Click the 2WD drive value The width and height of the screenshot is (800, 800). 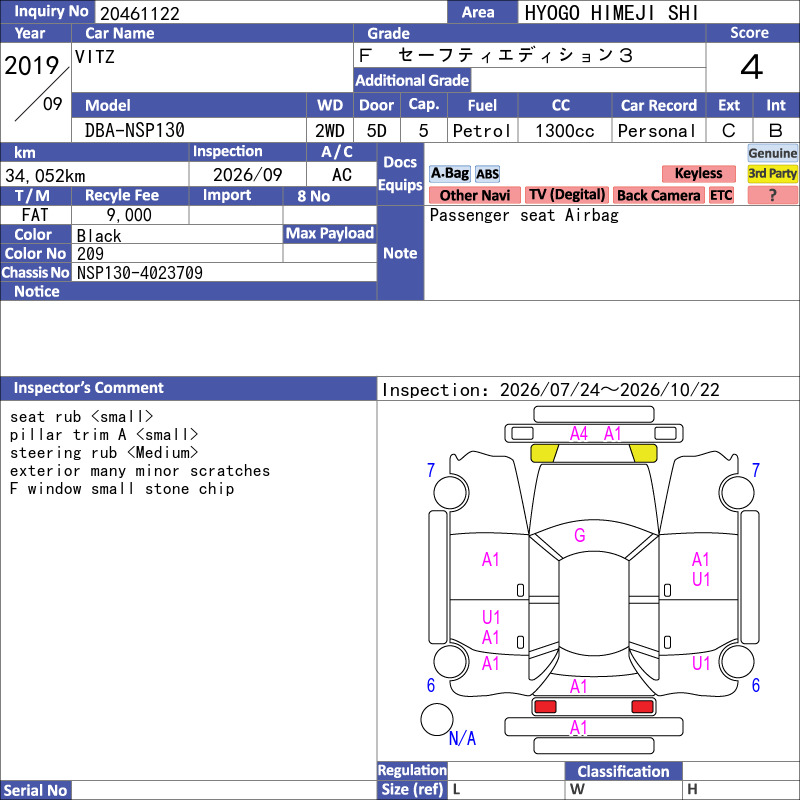(330, 131)
